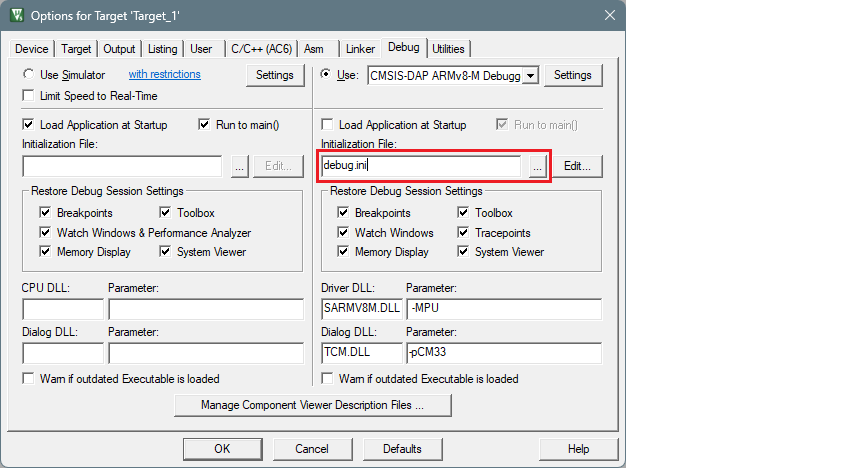
Task: Switch to the Listing tab
Action: click(162, 49)
